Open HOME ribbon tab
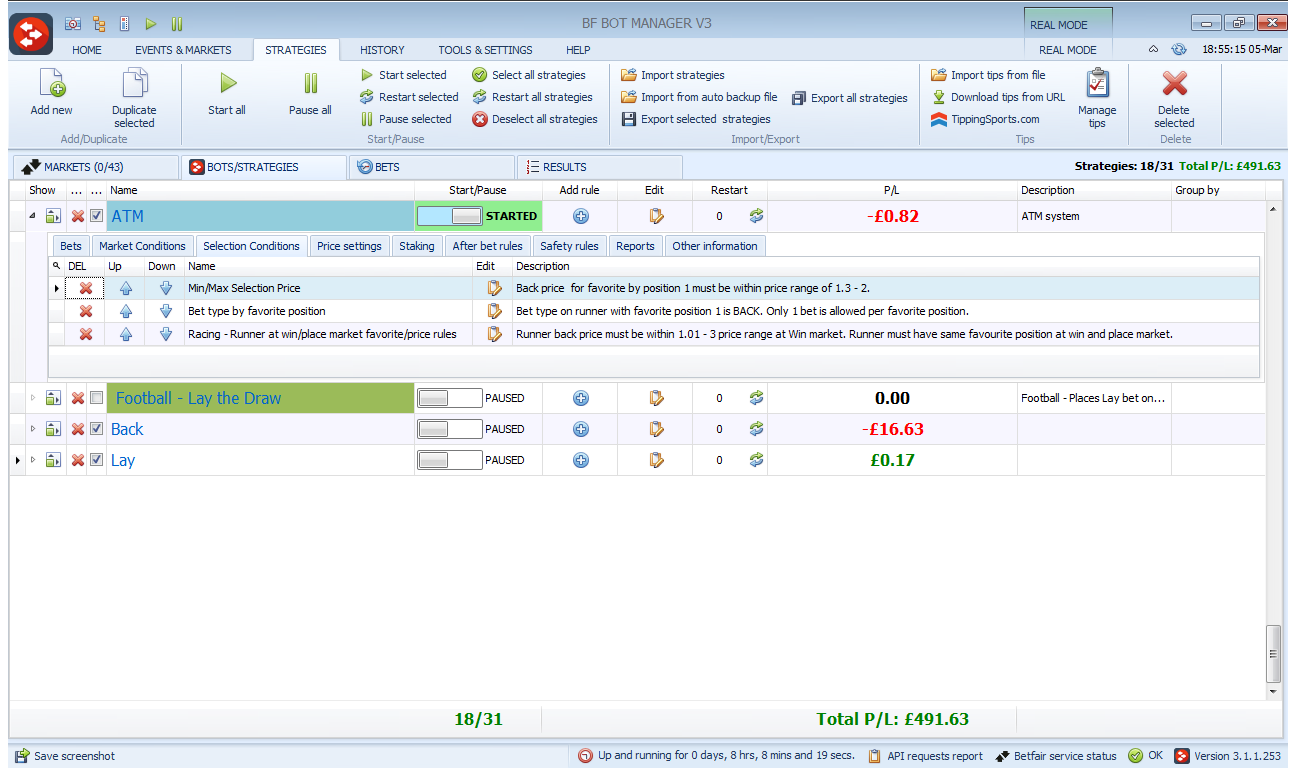Viewport: 1296px width, 776px height. [87, 50]
